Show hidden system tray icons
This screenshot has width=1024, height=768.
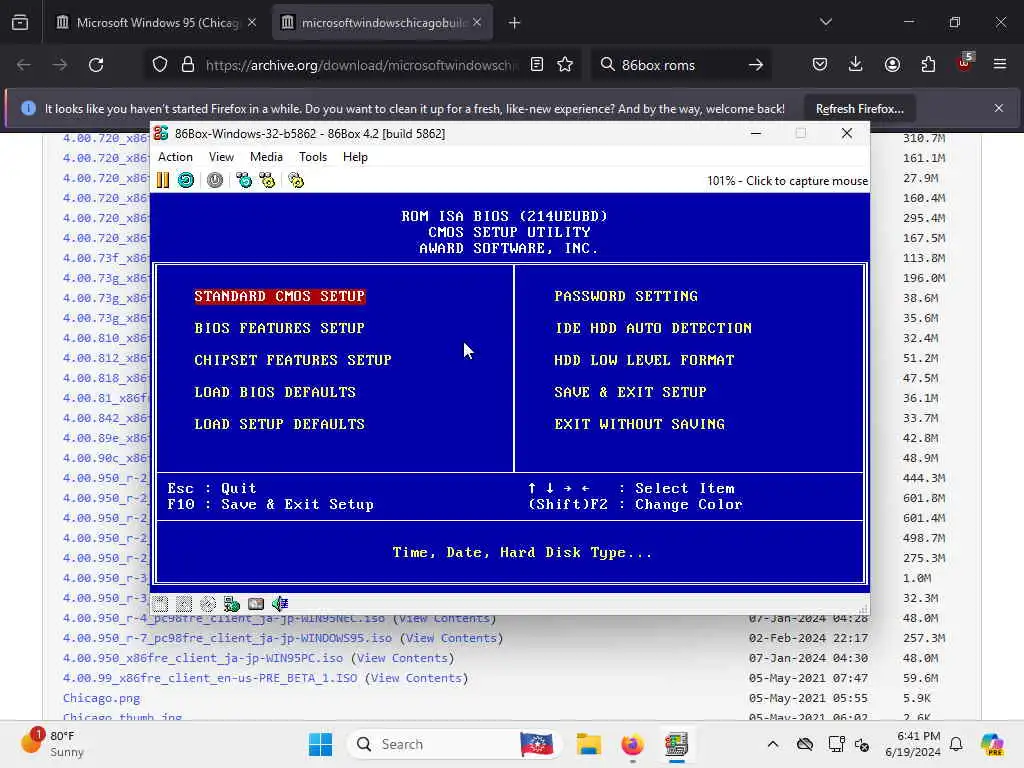click(773, 744)
